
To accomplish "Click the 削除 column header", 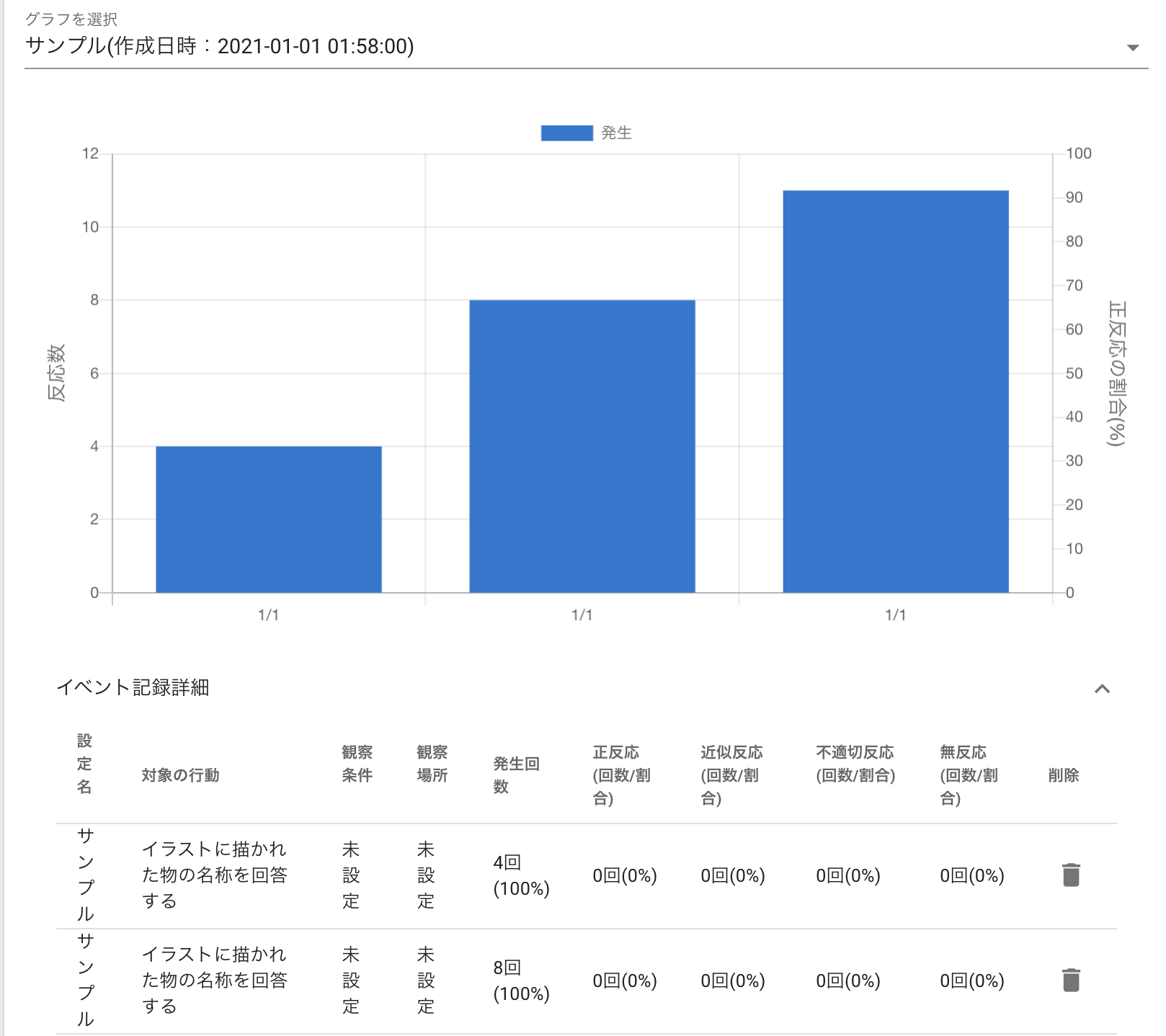I will (1064, 775).
